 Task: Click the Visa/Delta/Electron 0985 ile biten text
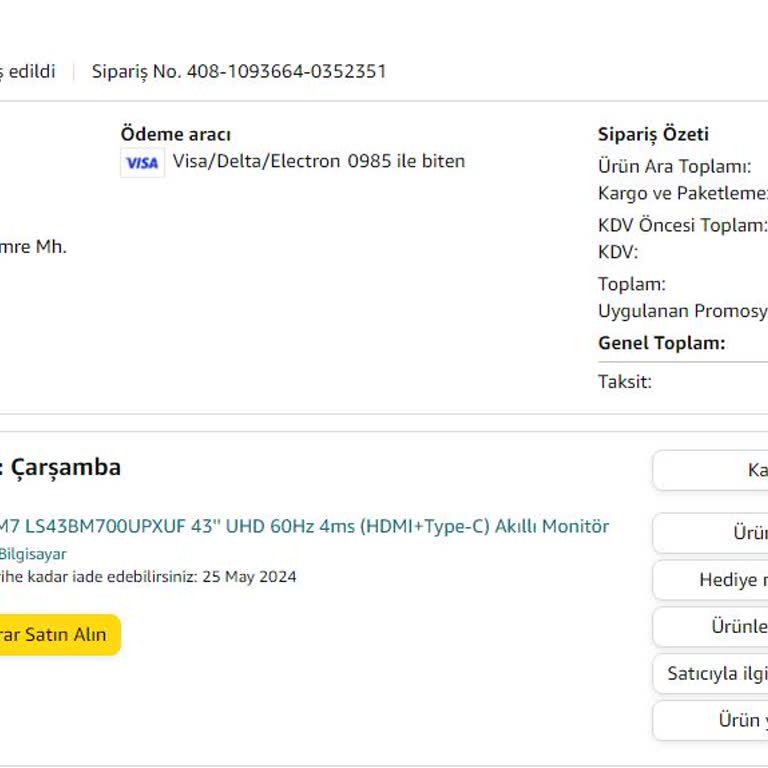[x=319, y=161]
